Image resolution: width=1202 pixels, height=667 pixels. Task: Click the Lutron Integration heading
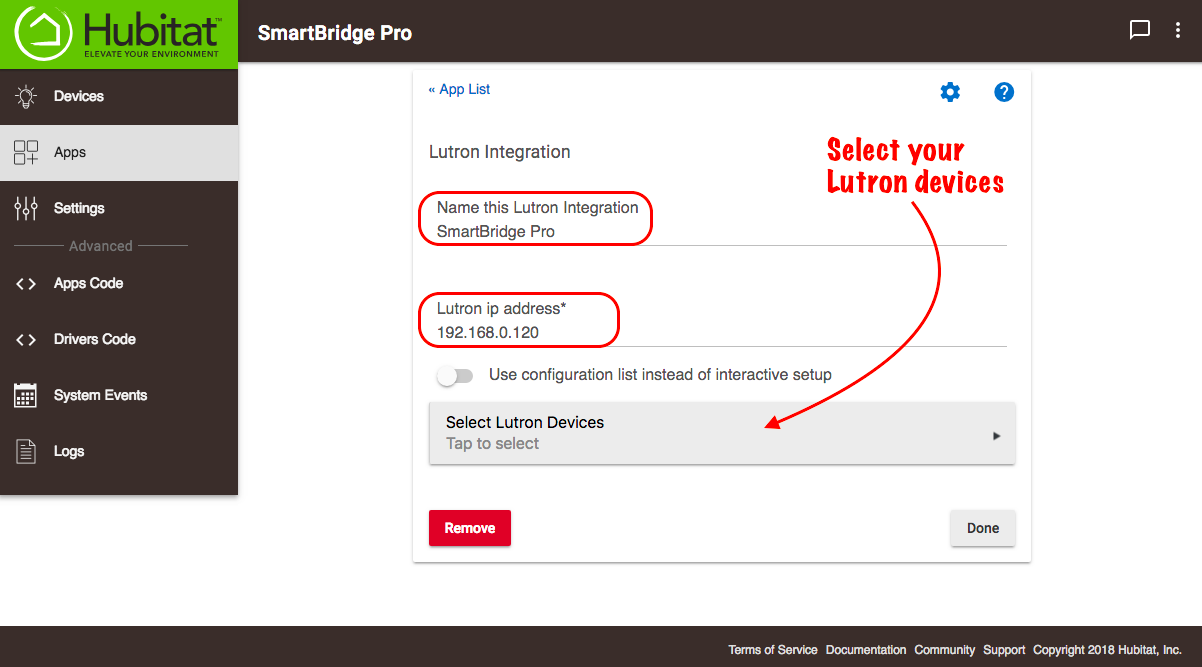(499, 152)
